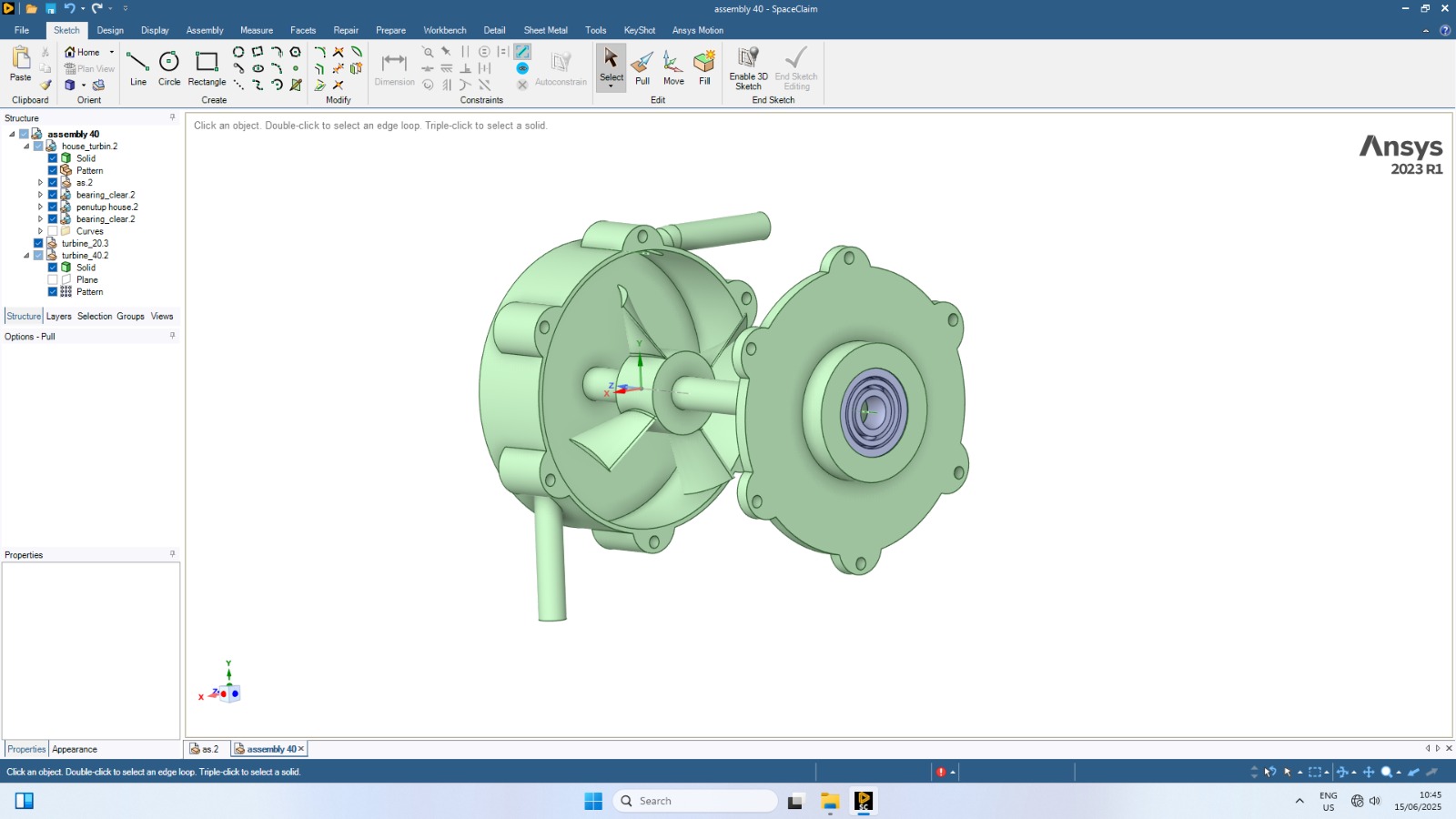
Task: Open the Select tool dropdown arrow
Action: pyautogui.click(x=612, y=87)
